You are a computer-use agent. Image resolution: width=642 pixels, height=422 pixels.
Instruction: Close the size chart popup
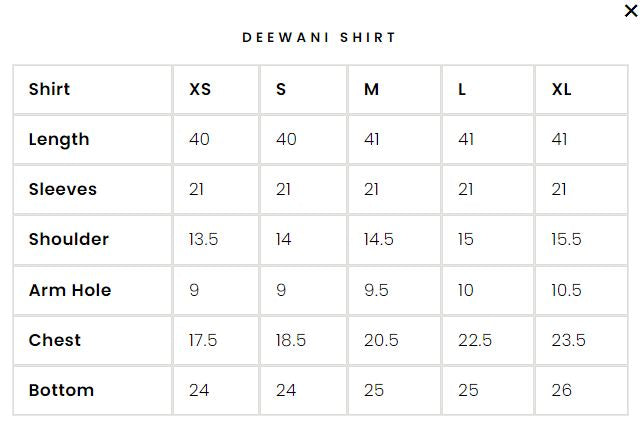[x=630, y=11]
